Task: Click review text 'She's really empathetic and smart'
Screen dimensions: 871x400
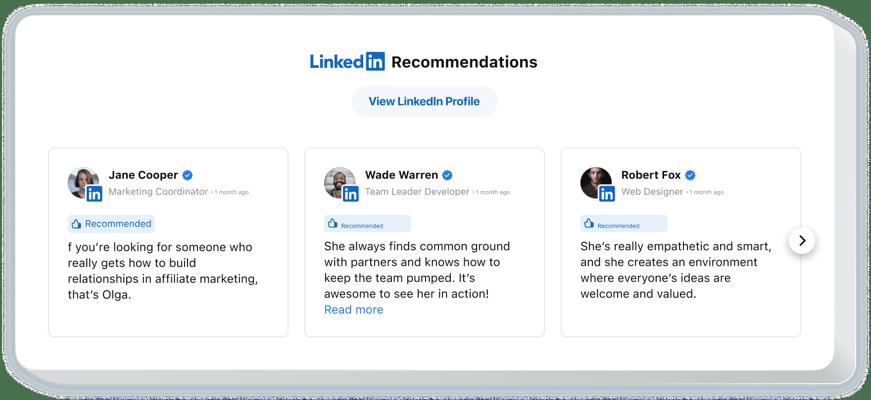Action: (675, 270)
